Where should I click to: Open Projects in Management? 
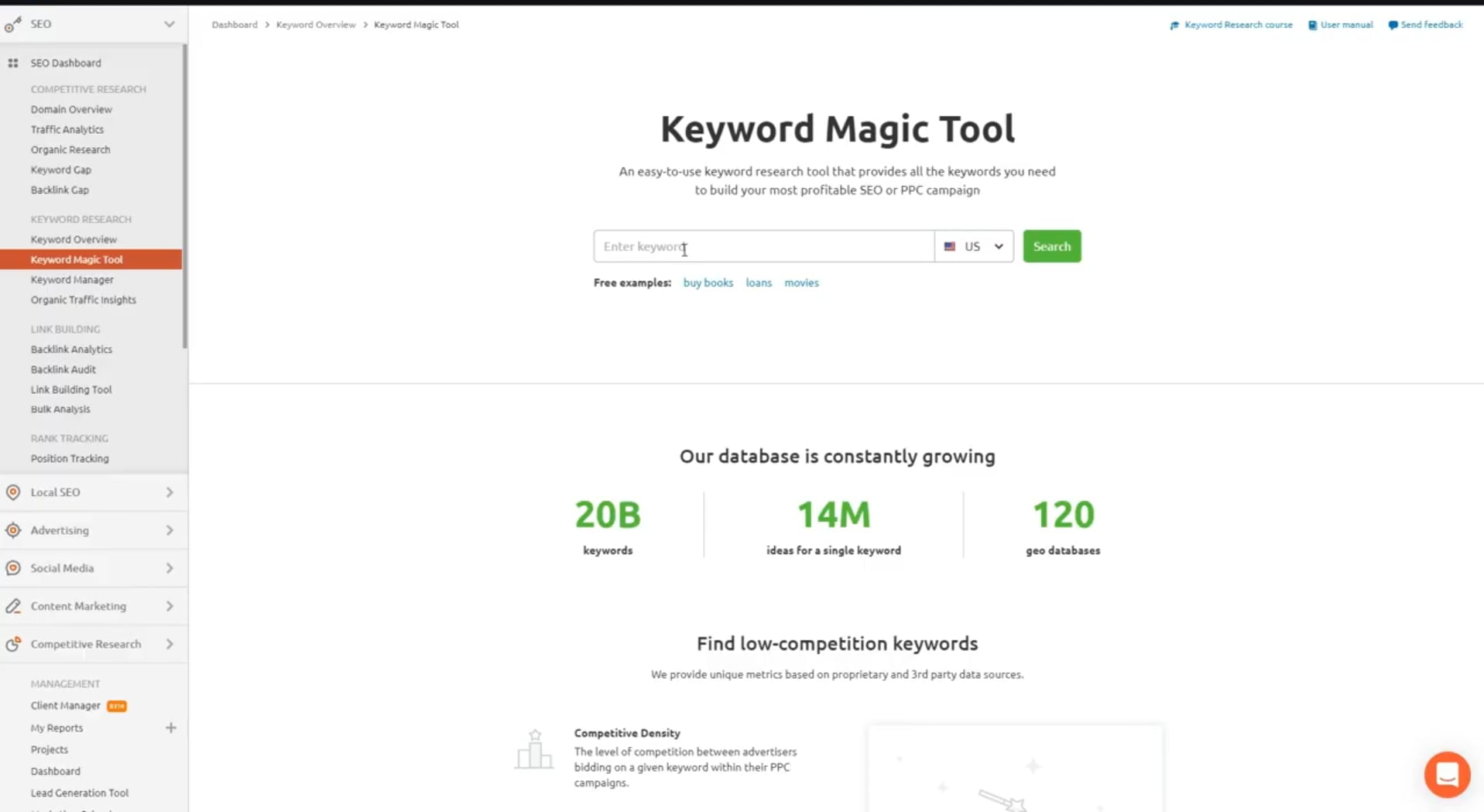coord(49,749)
